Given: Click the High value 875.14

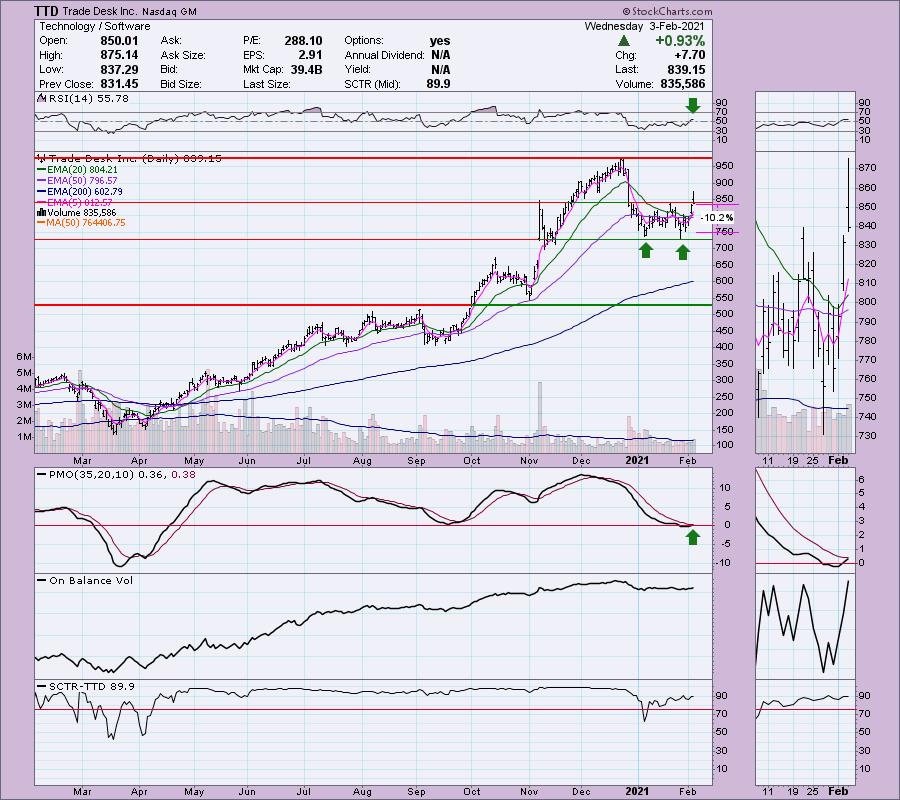Looking at the screenshot, I should click(x=119, y=55).
